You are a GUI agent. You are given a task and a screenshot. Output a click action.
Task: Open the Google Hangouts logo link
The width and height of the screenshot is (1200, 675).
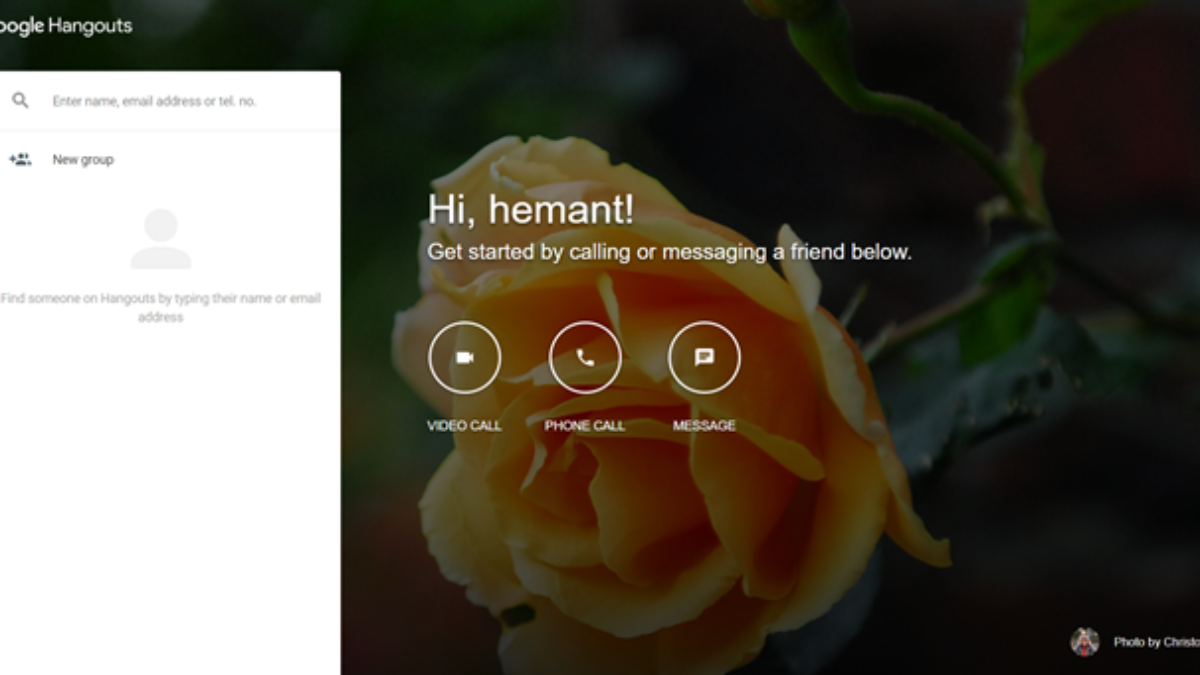(x=65, y=26)
